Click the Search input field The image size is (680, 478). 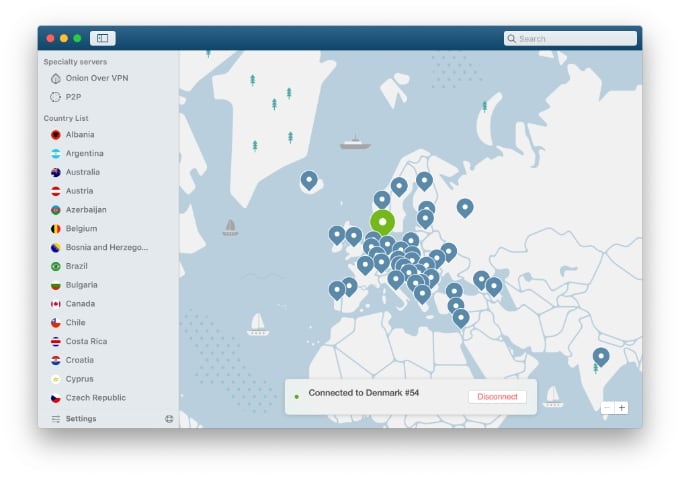tap(570, 38)
